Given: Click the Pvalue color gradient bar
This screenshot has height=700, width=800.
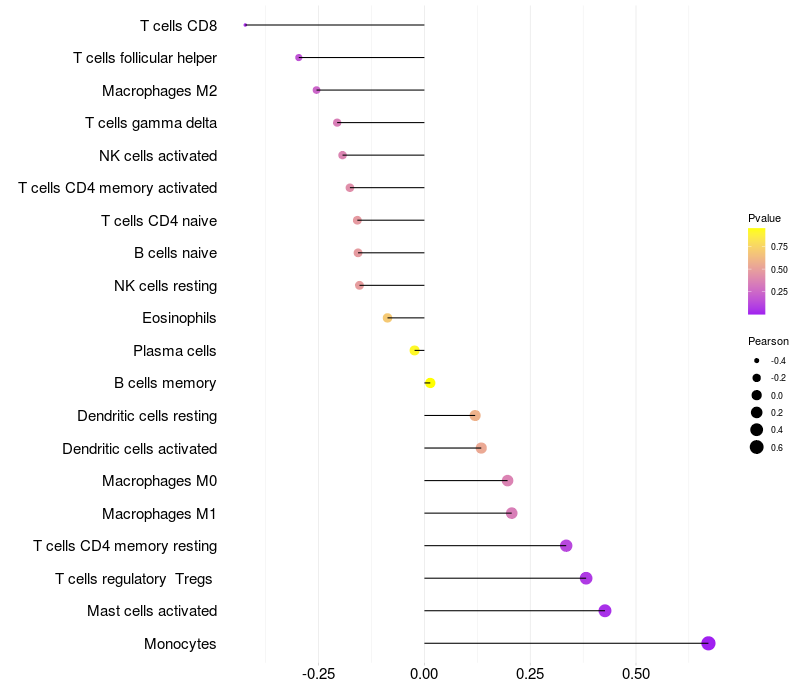Looking at the screenshot, I should (757, 271).
